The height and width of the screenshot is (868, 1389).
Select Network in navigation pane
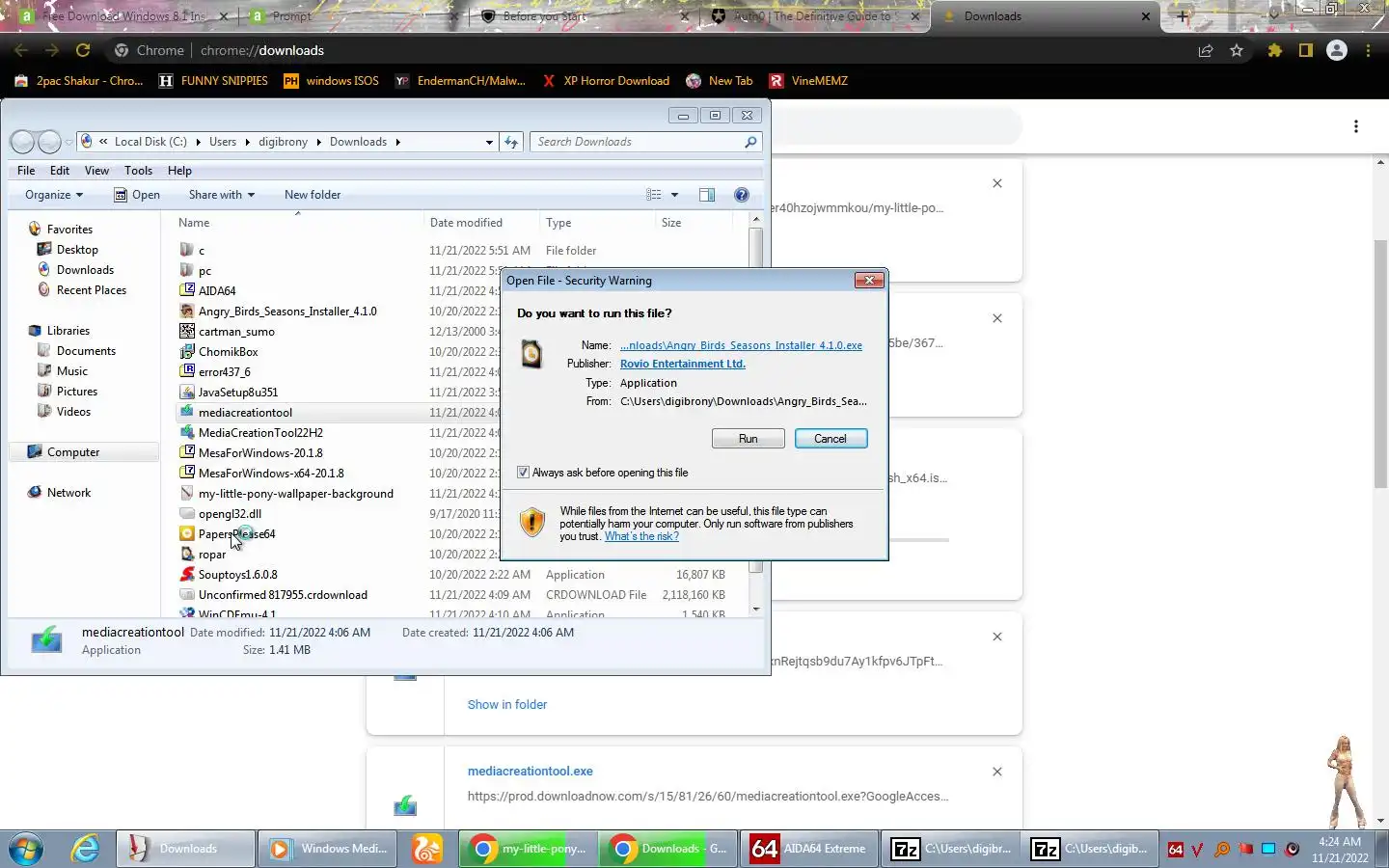point(68,493)
